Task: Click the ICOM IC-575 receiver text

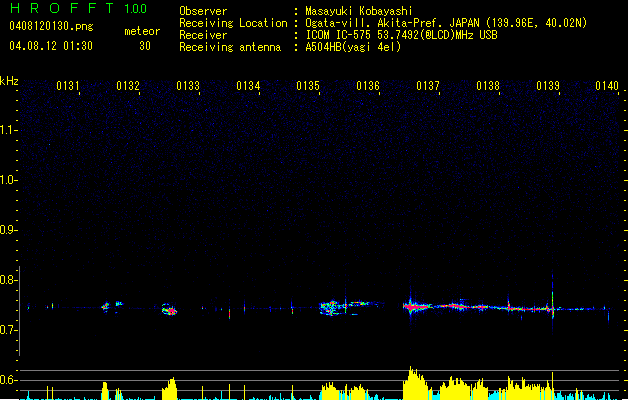Action: tap(401, 35)
